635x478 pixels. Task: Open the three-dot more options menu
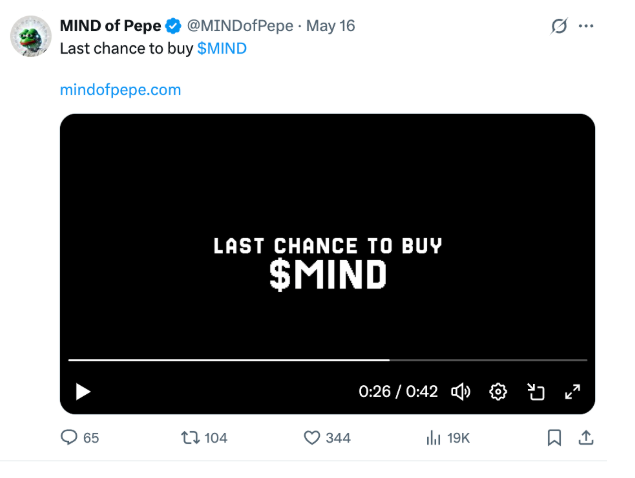pyautogui.click(x=586, y=26)
